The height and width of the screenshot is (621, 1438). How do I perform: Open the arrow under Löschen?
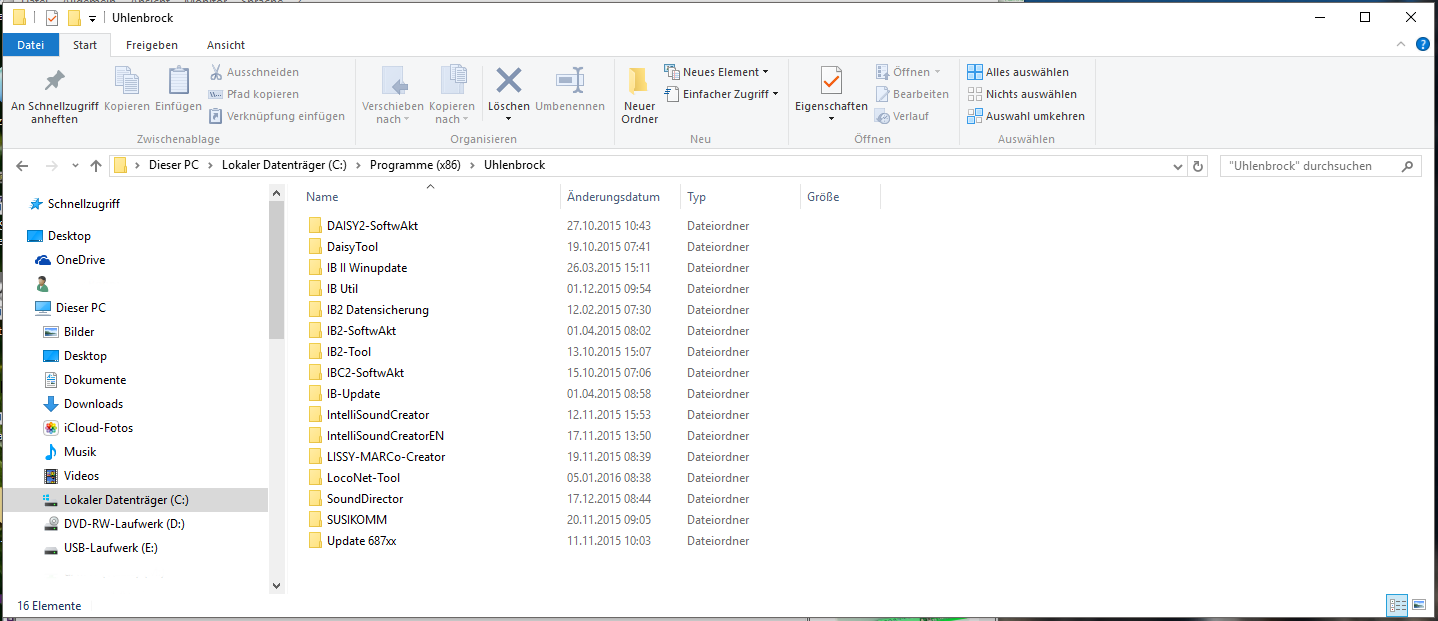(x=509, y=118)
